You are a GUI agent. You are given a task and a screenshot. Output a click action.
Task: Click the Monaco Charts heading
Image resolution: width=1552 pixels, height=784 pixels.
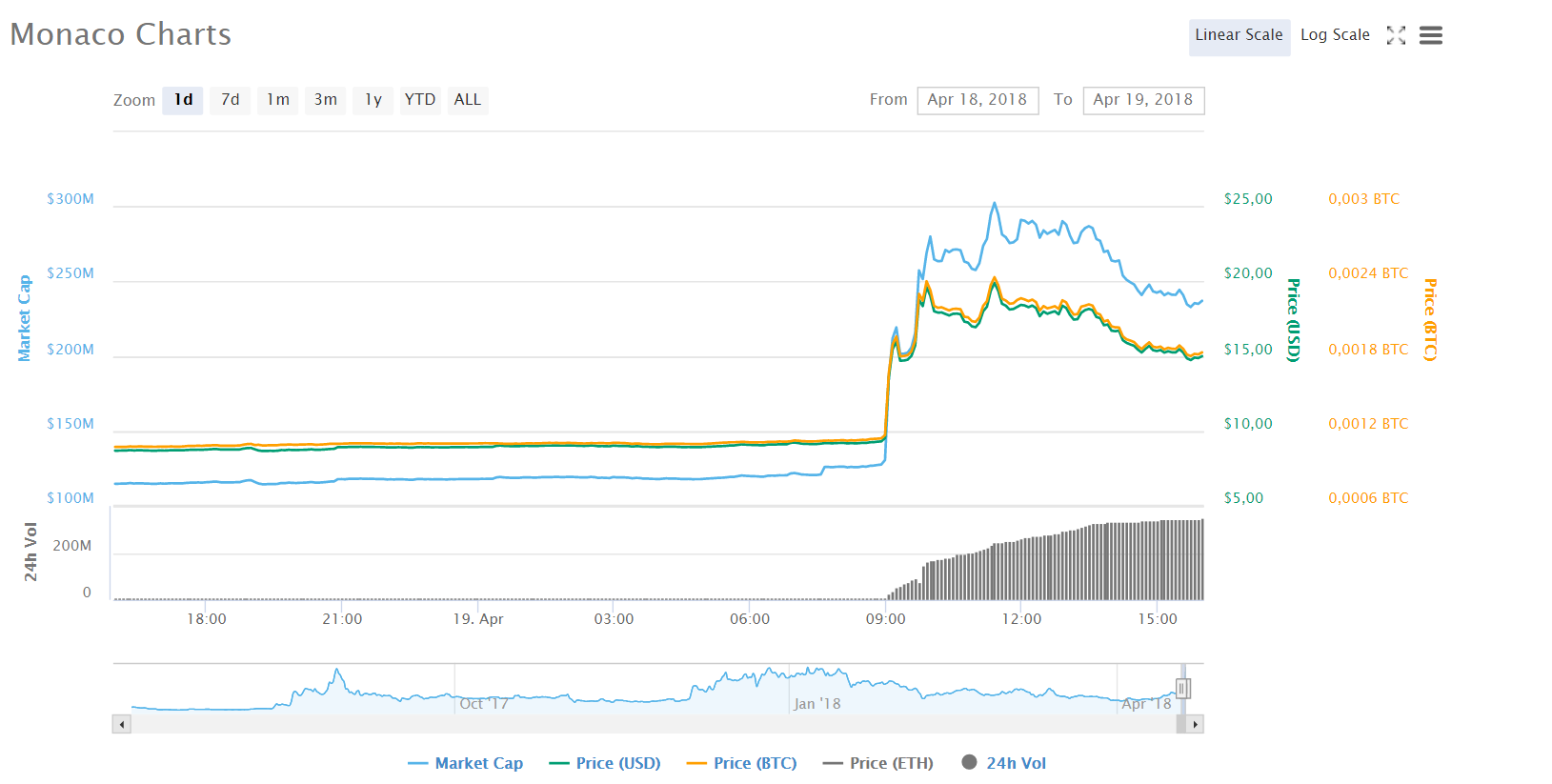[x=121, y=34]
